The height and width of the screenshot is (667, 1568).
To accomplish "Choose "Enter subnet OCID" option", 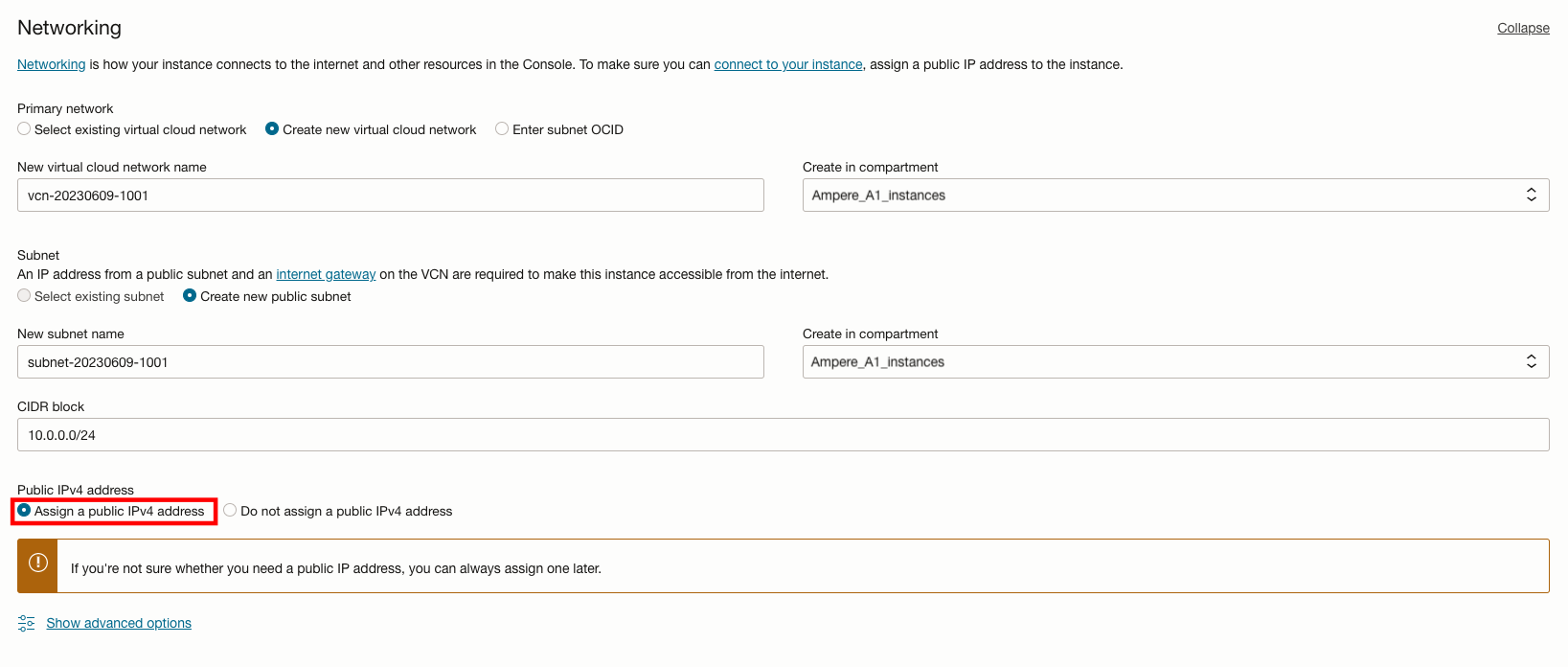I will point(501,129).
